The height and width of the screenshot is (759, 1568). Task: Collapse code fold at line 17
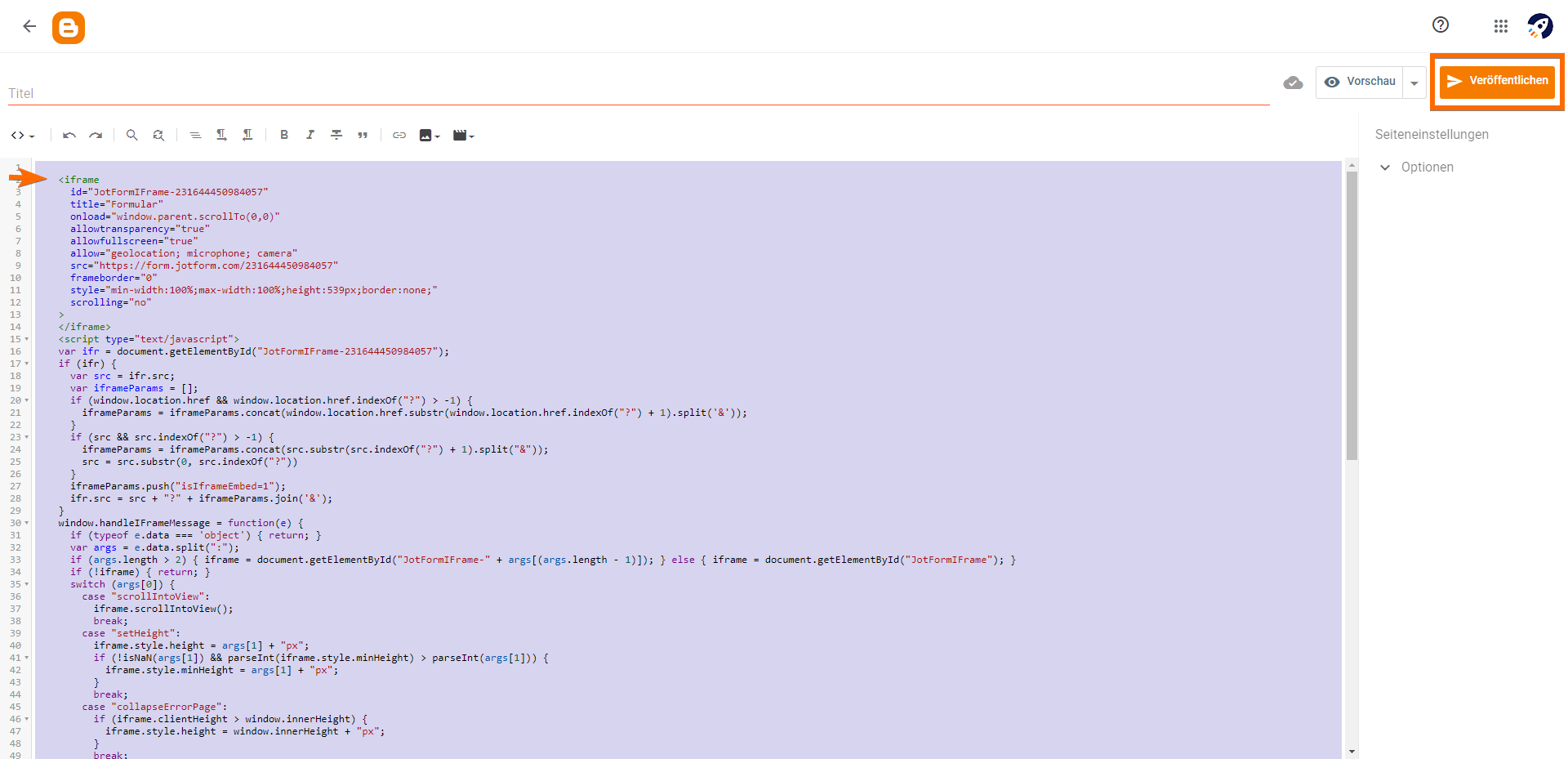26,364
